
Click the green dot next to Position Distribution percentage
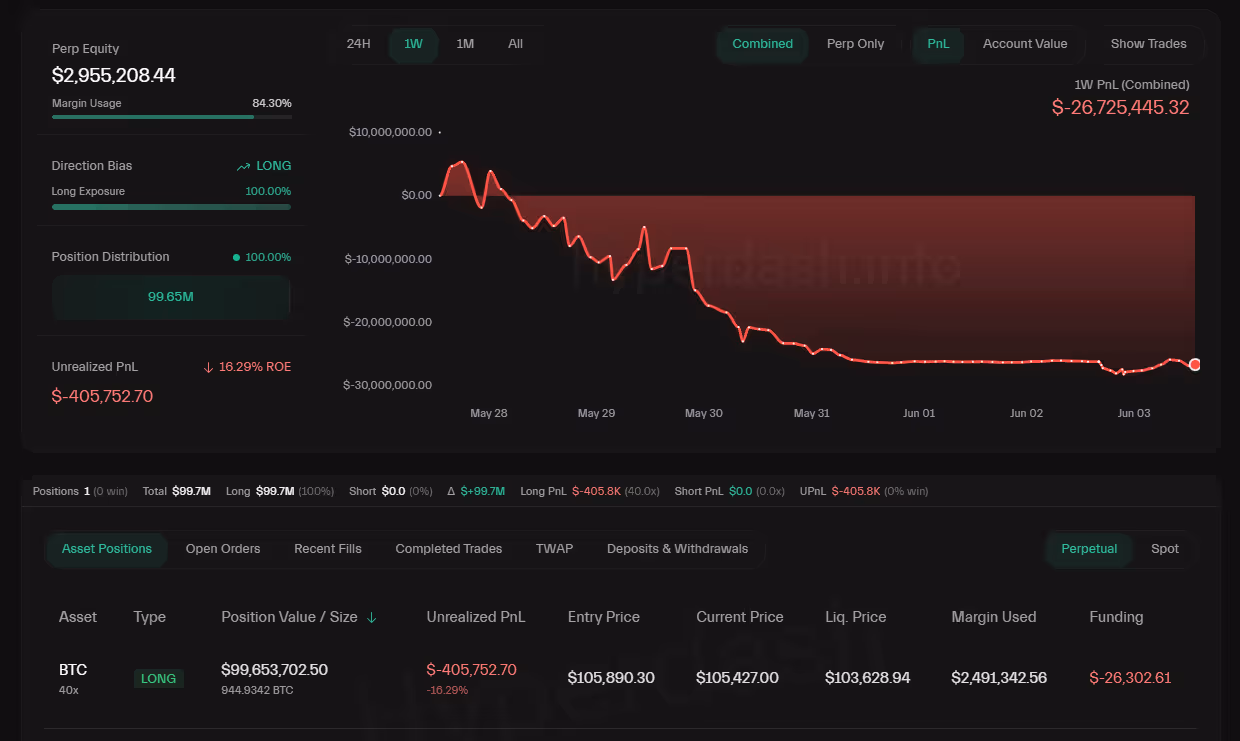[235, 257]
